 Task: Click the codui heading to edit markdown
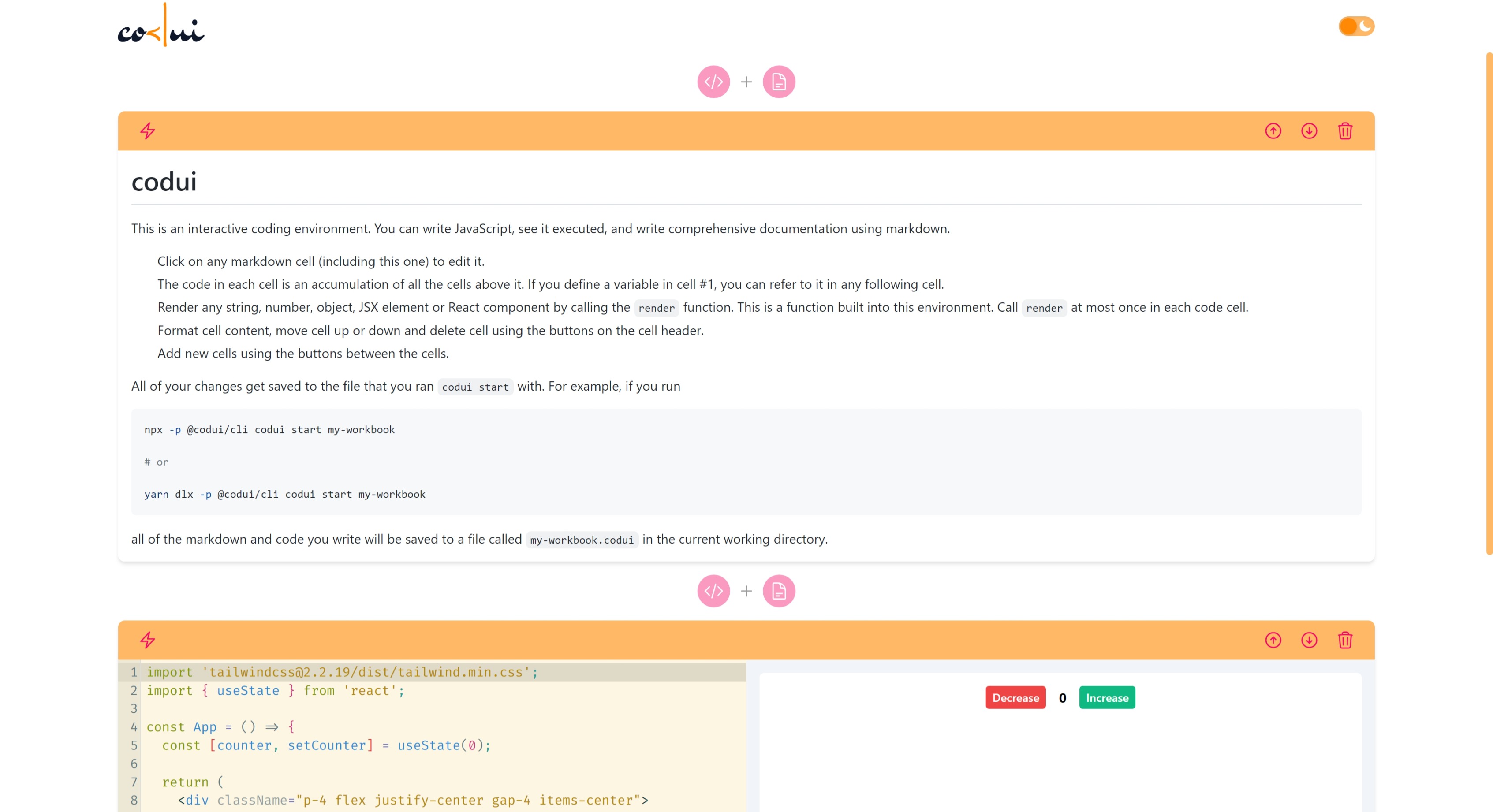click(164, 182)
